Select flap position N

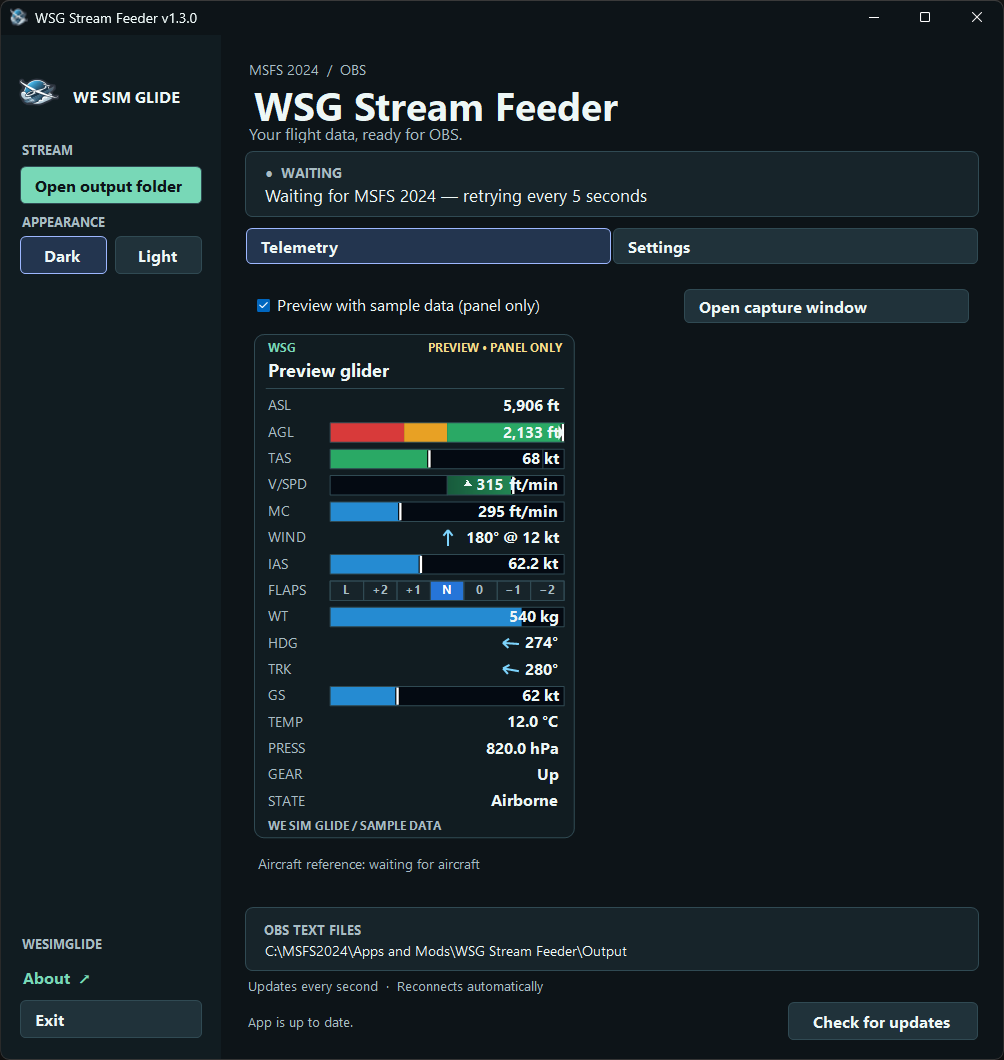point(447,590)
